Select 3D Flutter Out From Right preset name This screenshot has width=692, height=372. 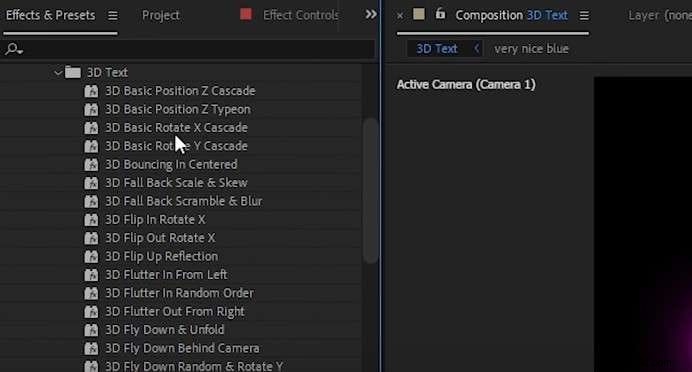point(175,312)
